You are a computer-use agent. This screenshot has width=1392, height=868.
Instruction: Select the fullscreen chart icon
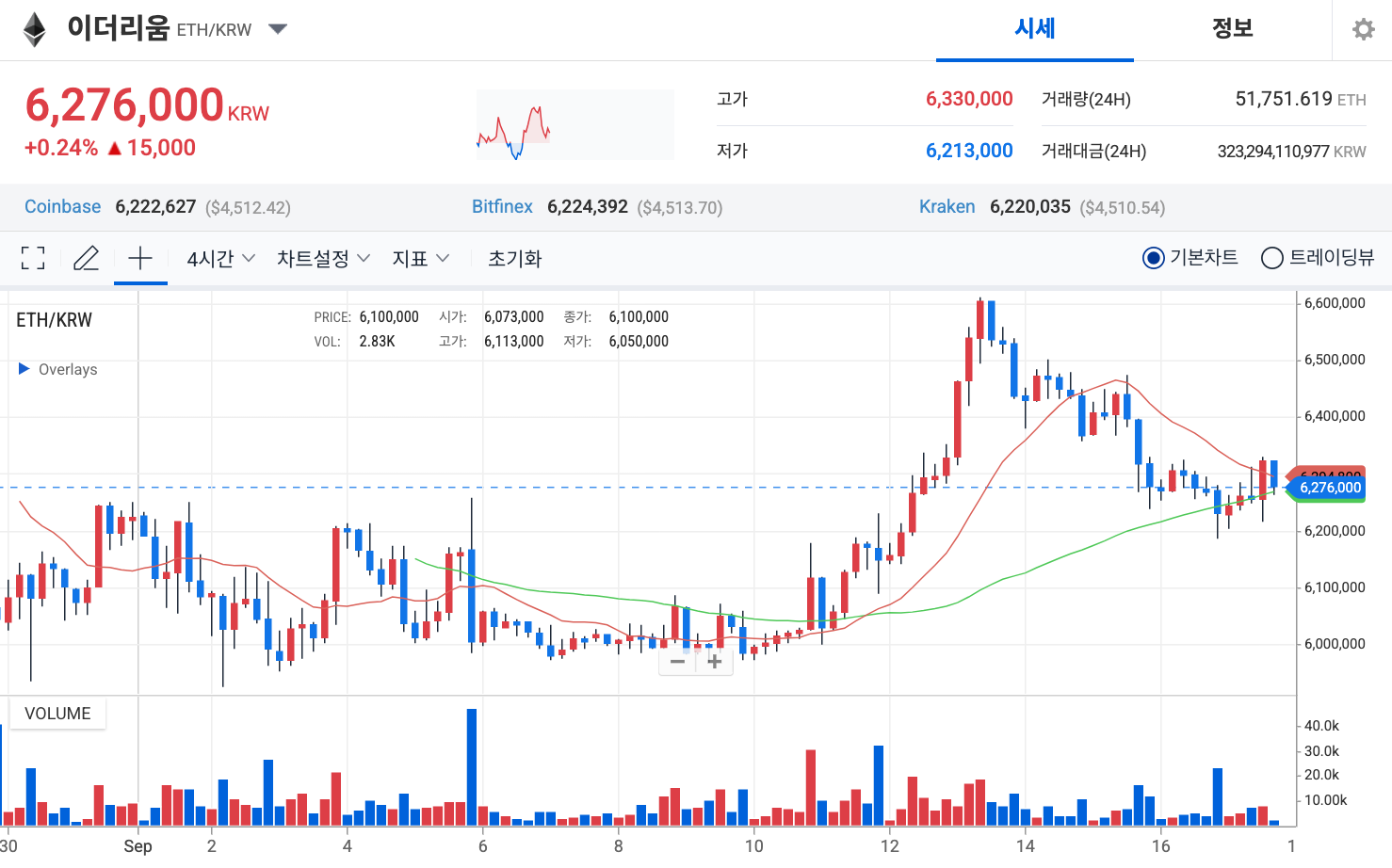click(33, 257)
